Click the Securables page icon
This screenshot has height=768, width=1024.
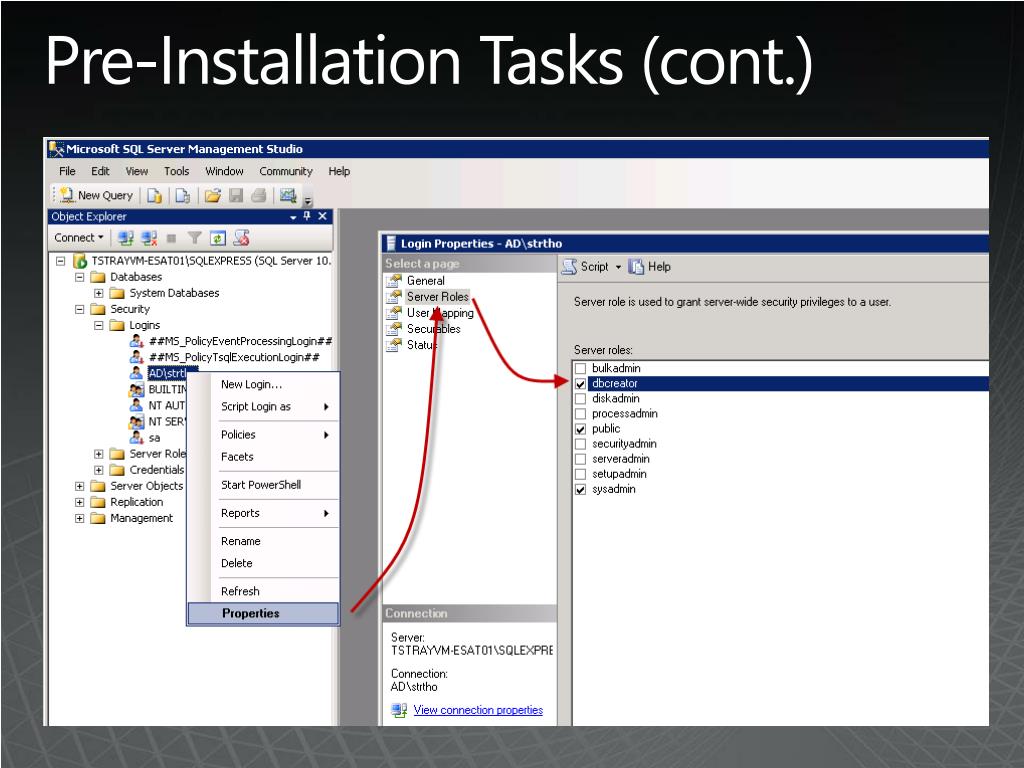[x=394, y=329]
